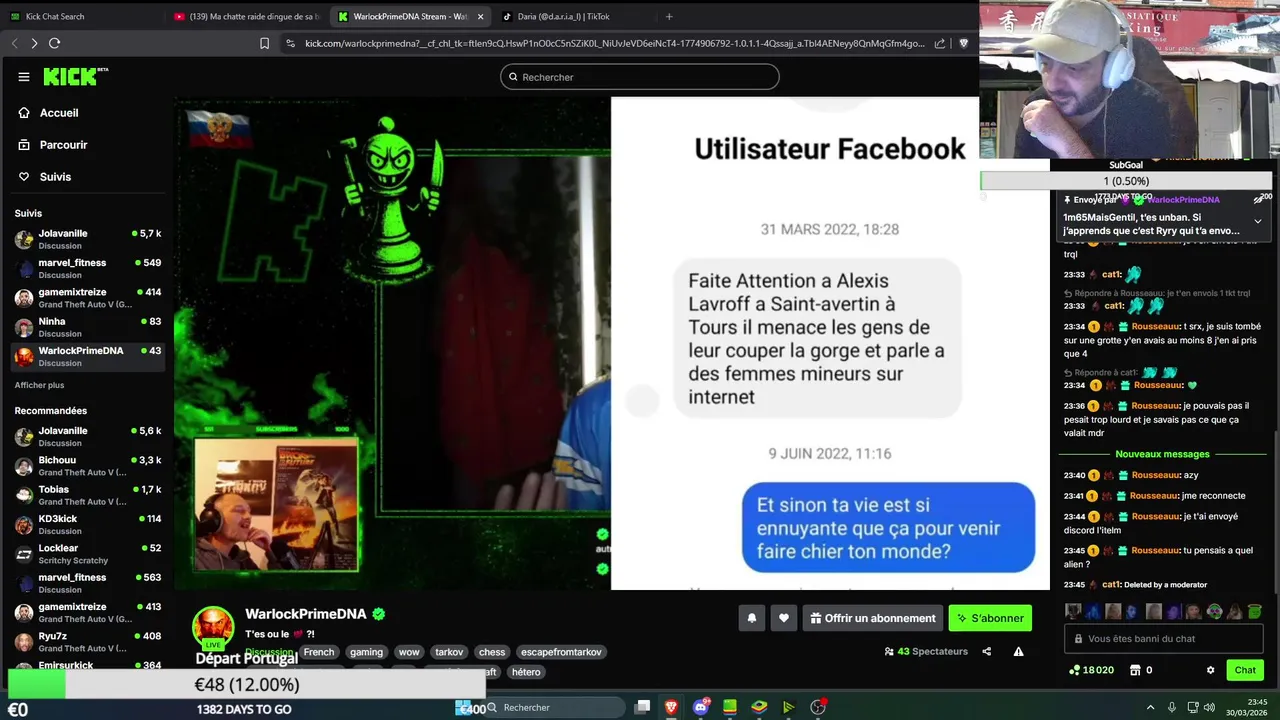Click the hétero tag

525,672
